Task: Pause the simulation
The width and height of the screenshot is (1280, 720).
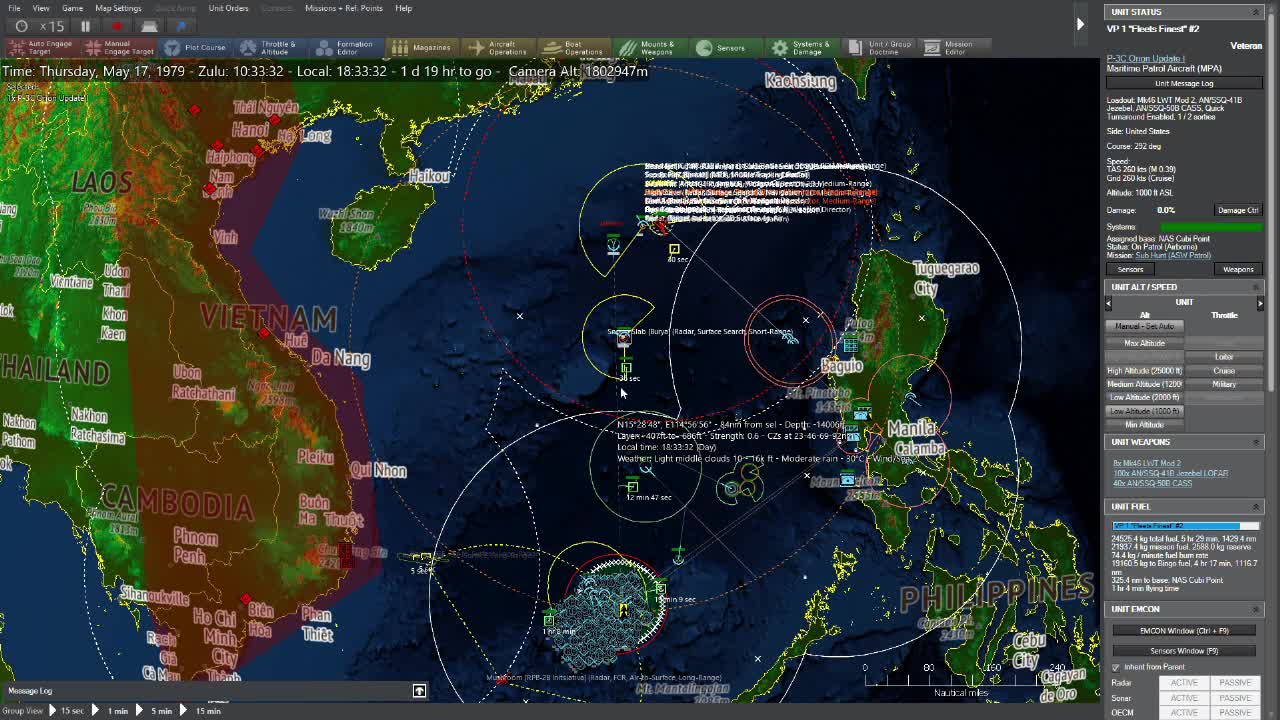Action: tap(86, 26)
